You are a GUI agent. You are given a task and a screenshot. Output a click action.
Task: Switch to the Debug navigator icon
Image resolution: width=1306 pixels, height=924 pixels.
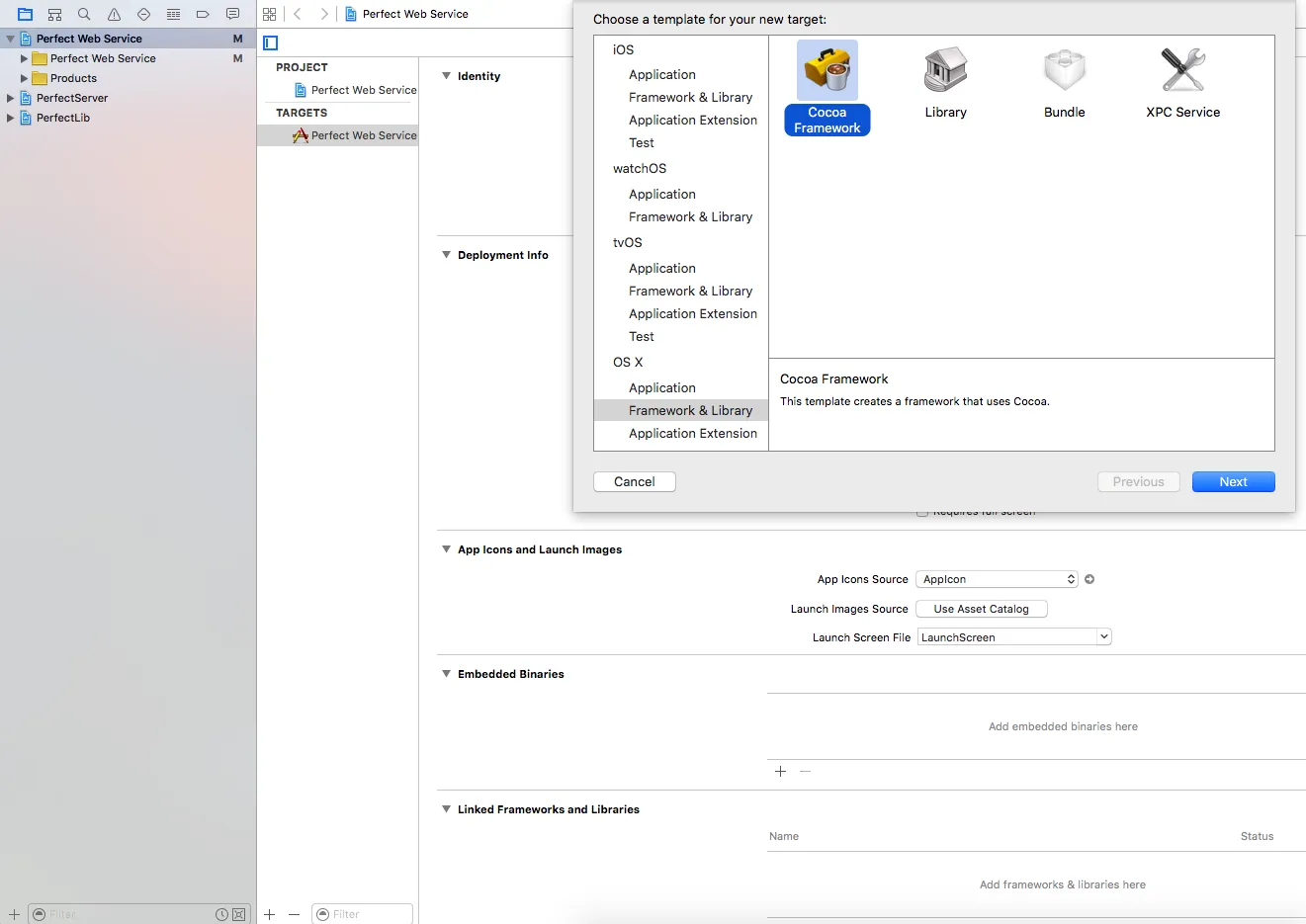tap(173, 14)
